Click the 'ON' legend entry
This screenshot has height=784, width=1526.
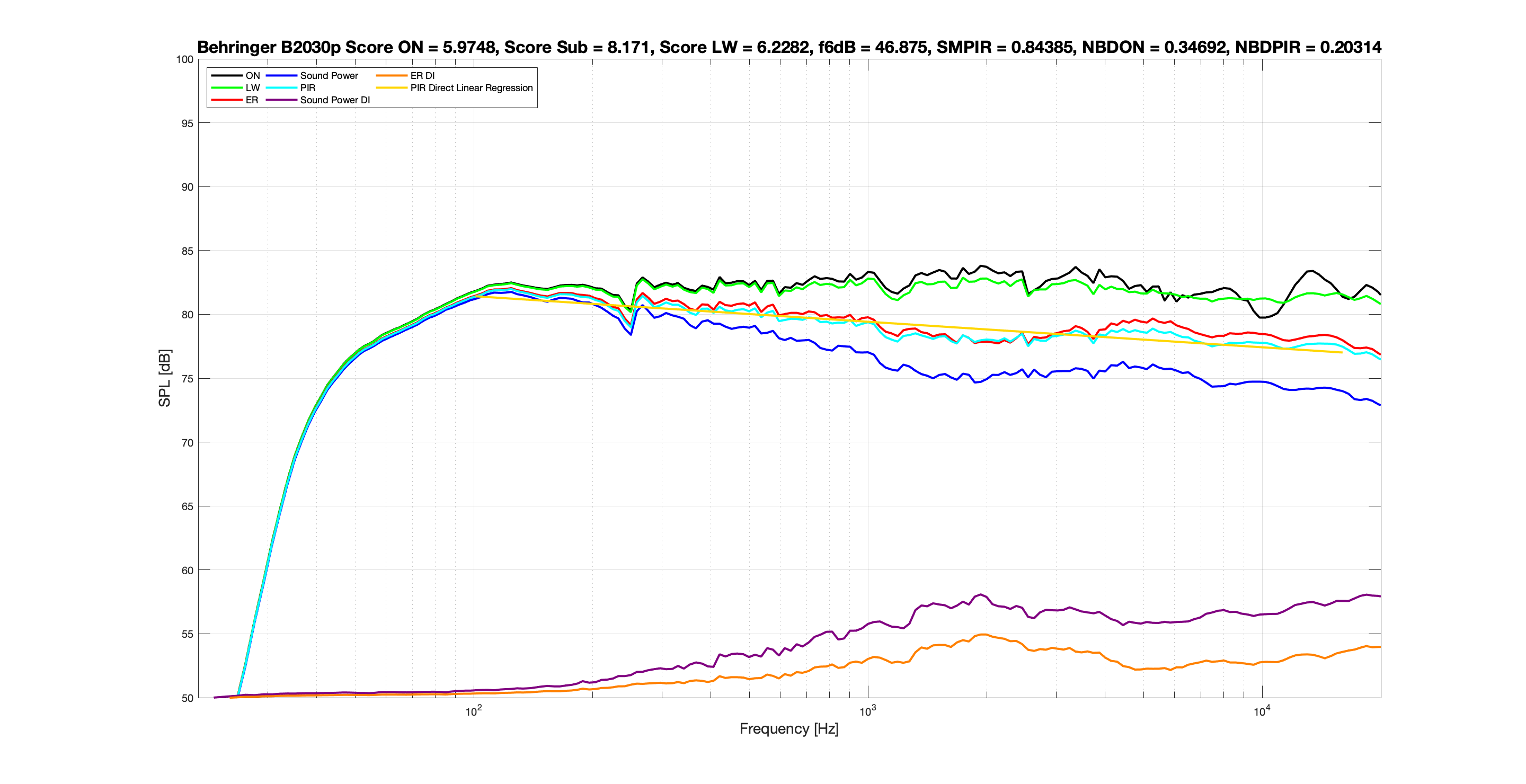(x=253, y=76)
